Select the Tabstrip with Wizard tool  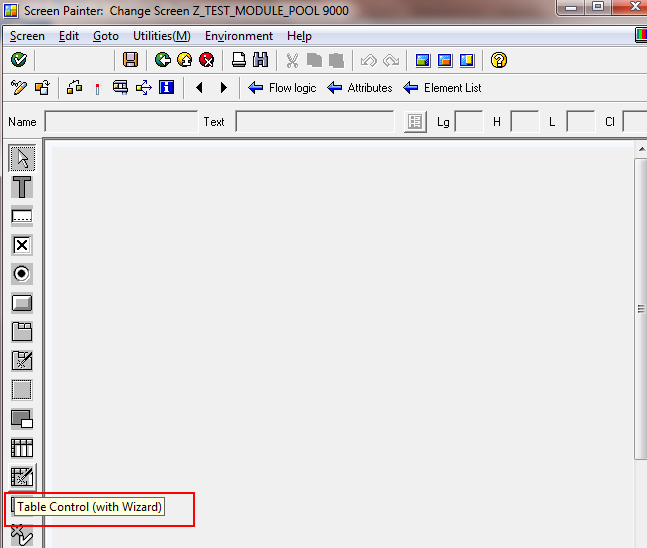click(22, 361)
